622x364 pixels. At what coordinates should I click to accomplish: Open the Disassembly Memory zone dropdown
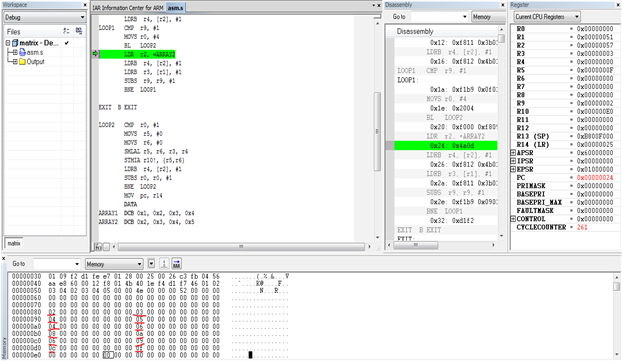[488, 17]
